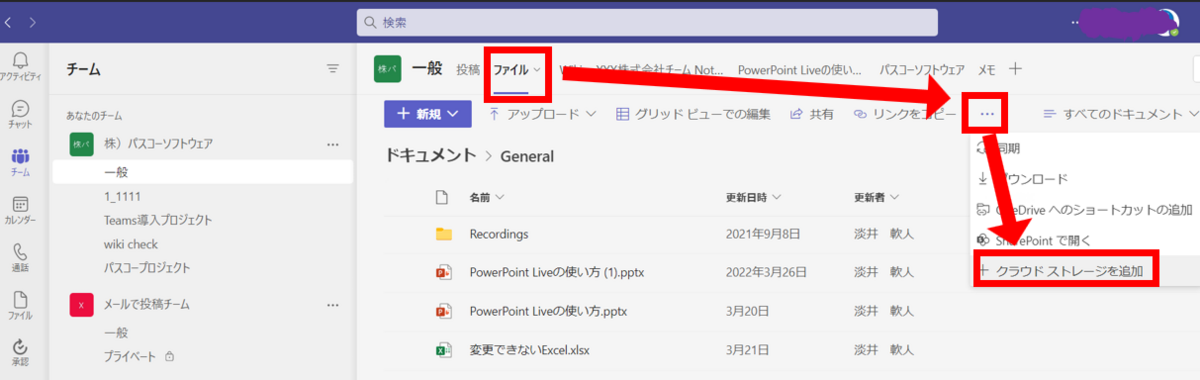Viewport: 1200px width, 380px height.
Task: Click グリッド ビューでの編集 button
Action: [693, 114]
